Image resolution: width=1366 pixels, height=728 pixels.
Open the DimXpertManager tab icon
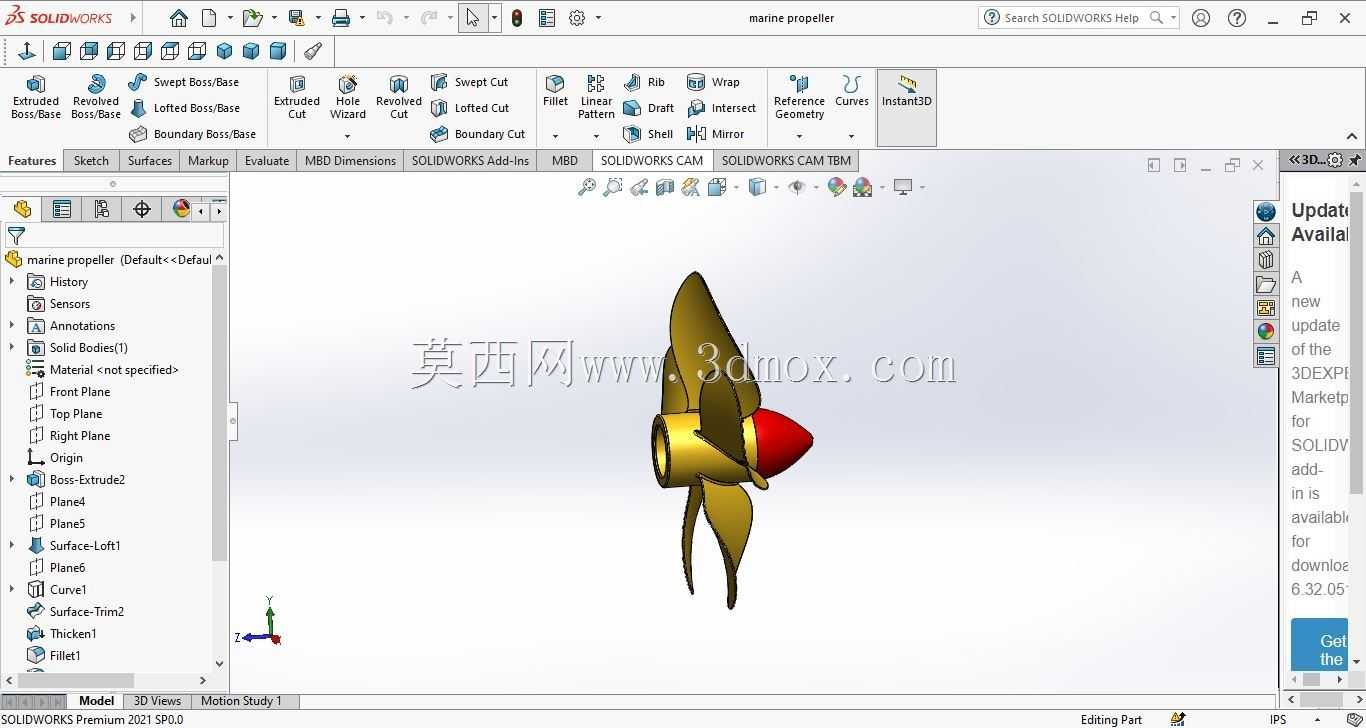coord(142,209)
